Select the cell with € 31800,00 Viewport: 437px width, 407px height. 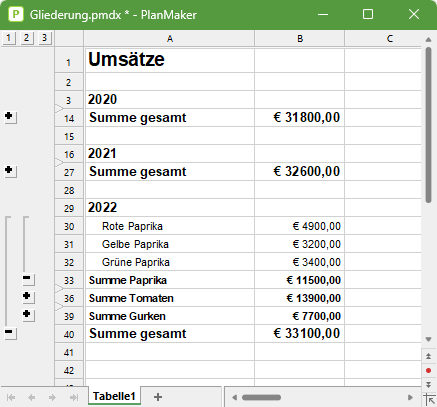click(x=300, y=118)
